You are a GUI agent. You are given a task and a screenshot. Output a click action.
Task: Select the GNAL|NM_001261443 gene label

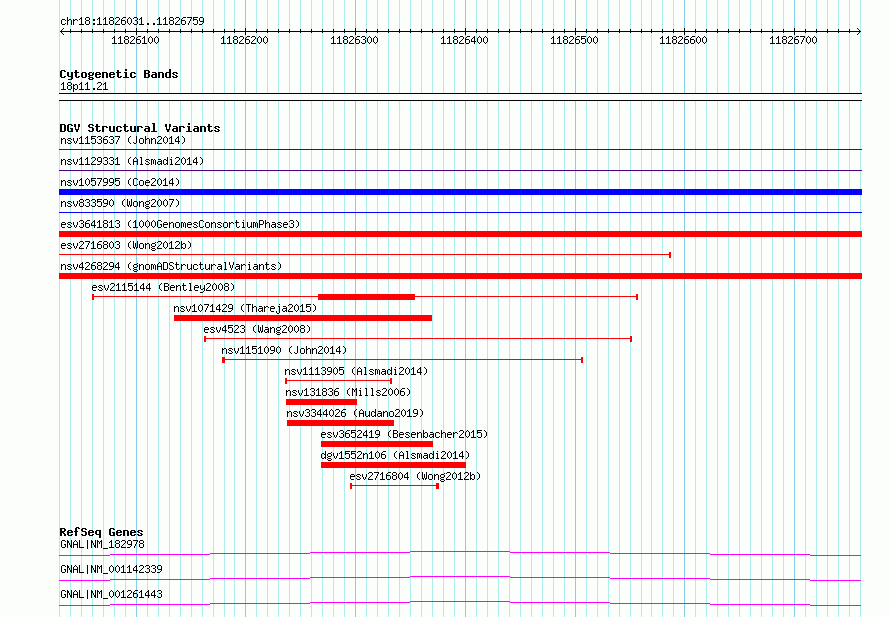pyautogui.click(x=111, y=594)
